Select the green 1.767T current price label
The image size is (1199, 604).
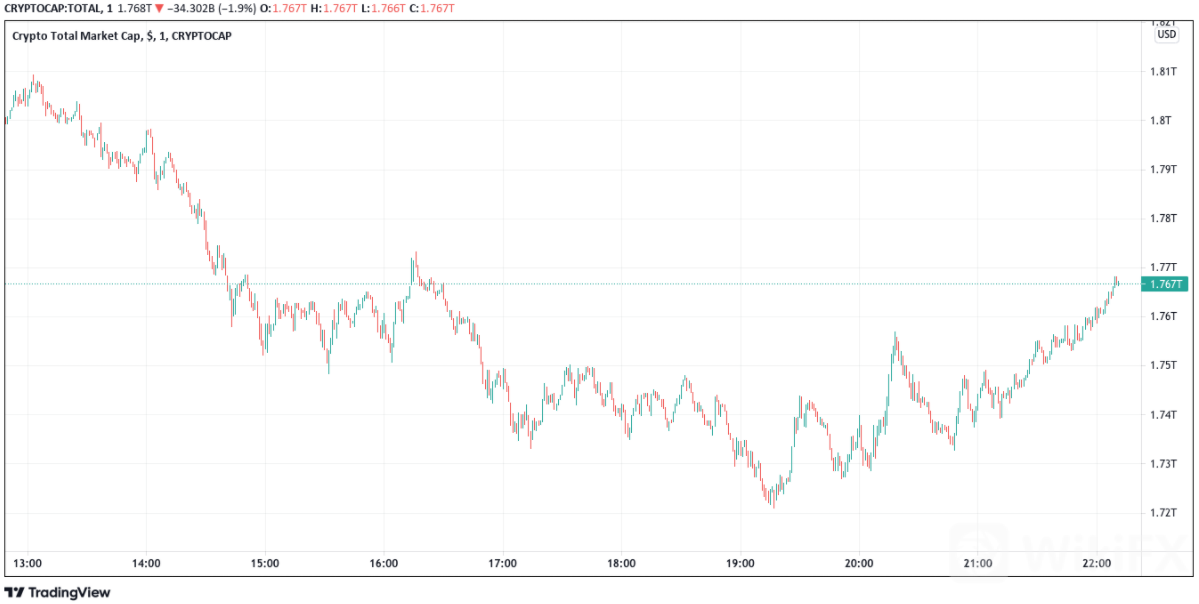pyautogui.click(x=1164, y=284)
